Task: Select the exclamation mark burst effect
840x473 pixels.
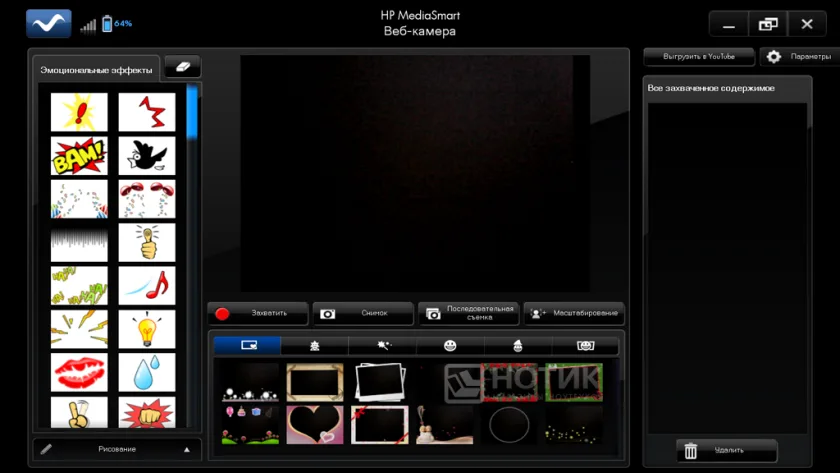Action: coord(79,112)
